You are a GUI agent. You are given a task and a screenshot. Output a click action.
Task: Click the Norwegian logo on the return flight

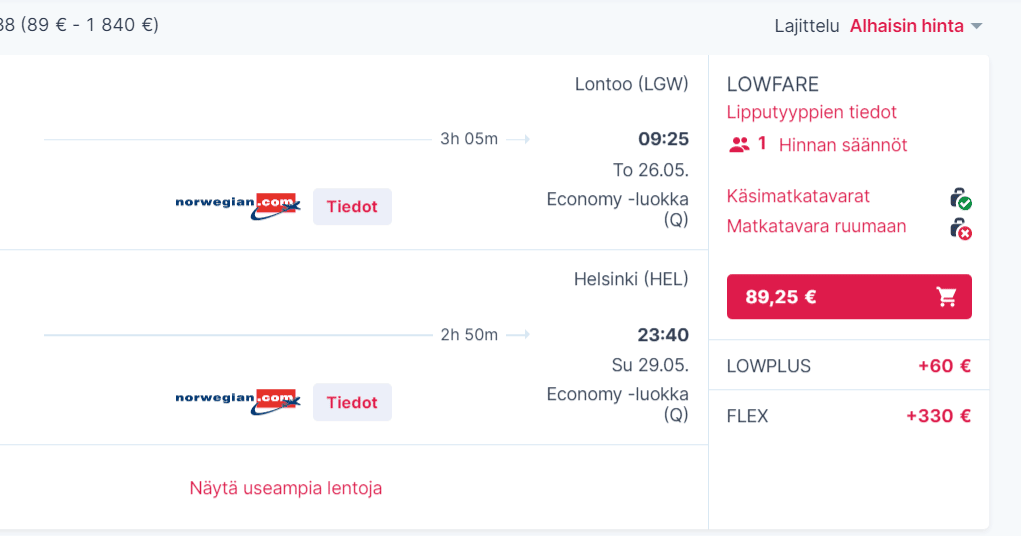pyautogui.click(x=238, y=401)
